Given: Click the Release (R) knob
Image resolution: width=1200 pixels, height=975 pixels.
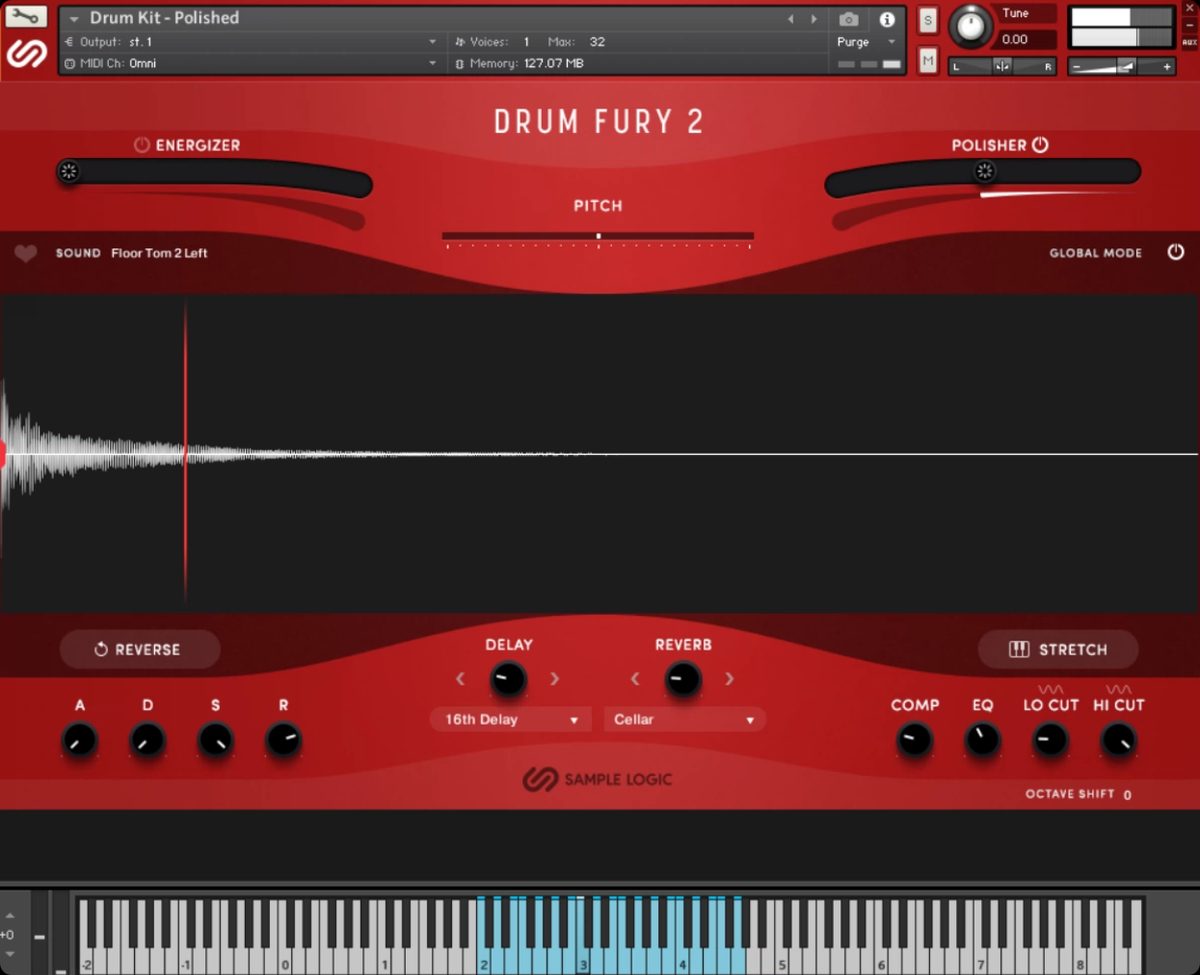Looking at the screenshot, I should [283, 740].
